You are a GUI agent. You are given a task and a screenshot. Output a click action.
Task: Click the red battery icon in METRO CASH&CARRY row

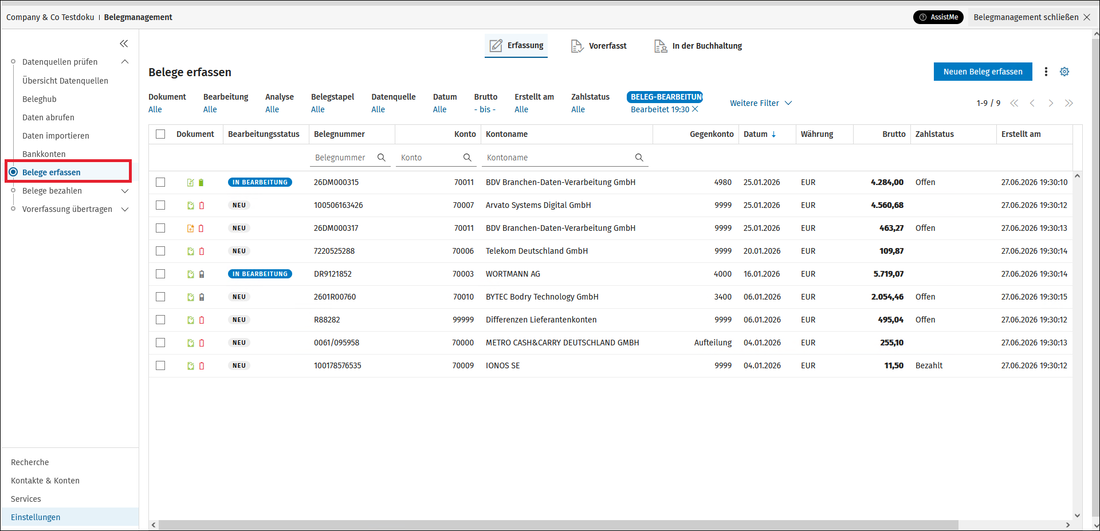pyautogui.click(x=201, y=343)
